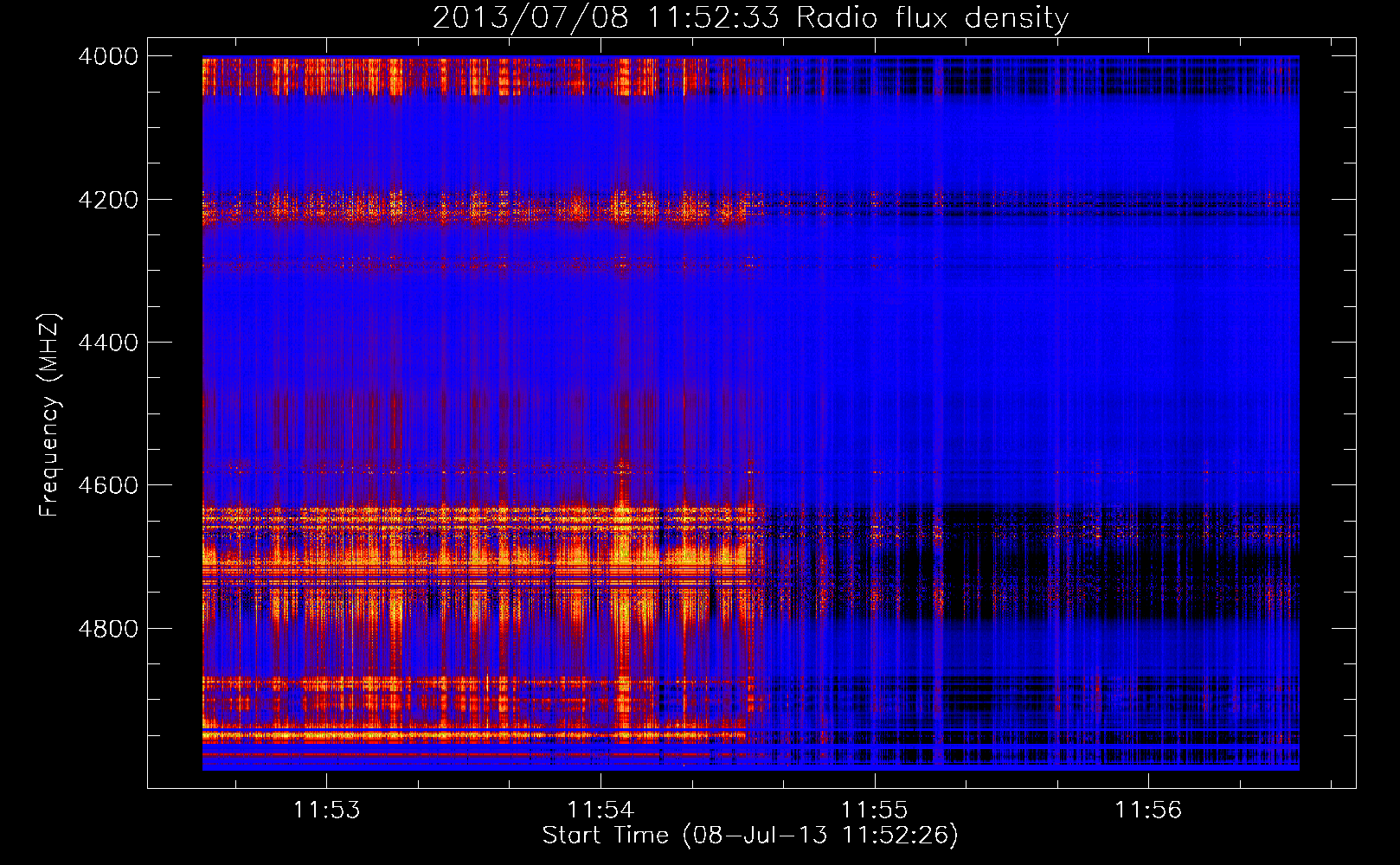1400x865 pixels.
Task: Click the plot title '2013/07/08 11:52:33 Radio flux density'
Action: tap(750, 18)
